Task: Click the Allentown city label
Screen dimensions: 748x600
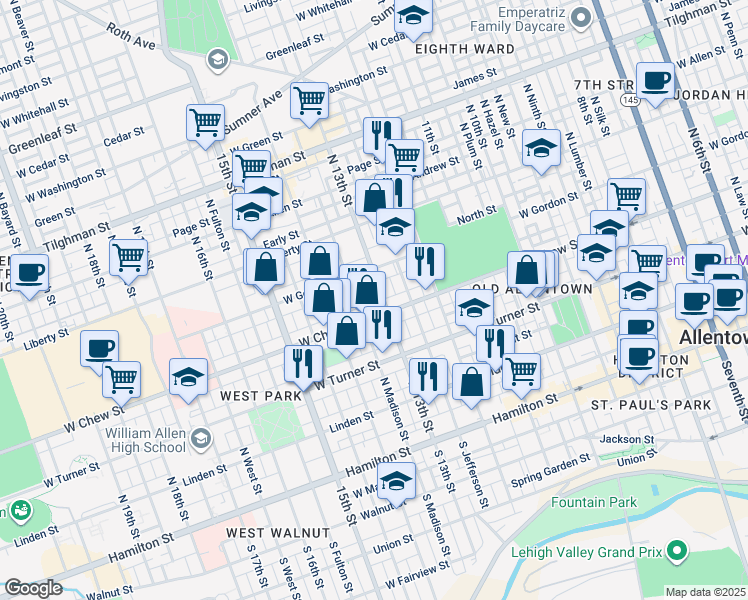Action: pos(713,337)
